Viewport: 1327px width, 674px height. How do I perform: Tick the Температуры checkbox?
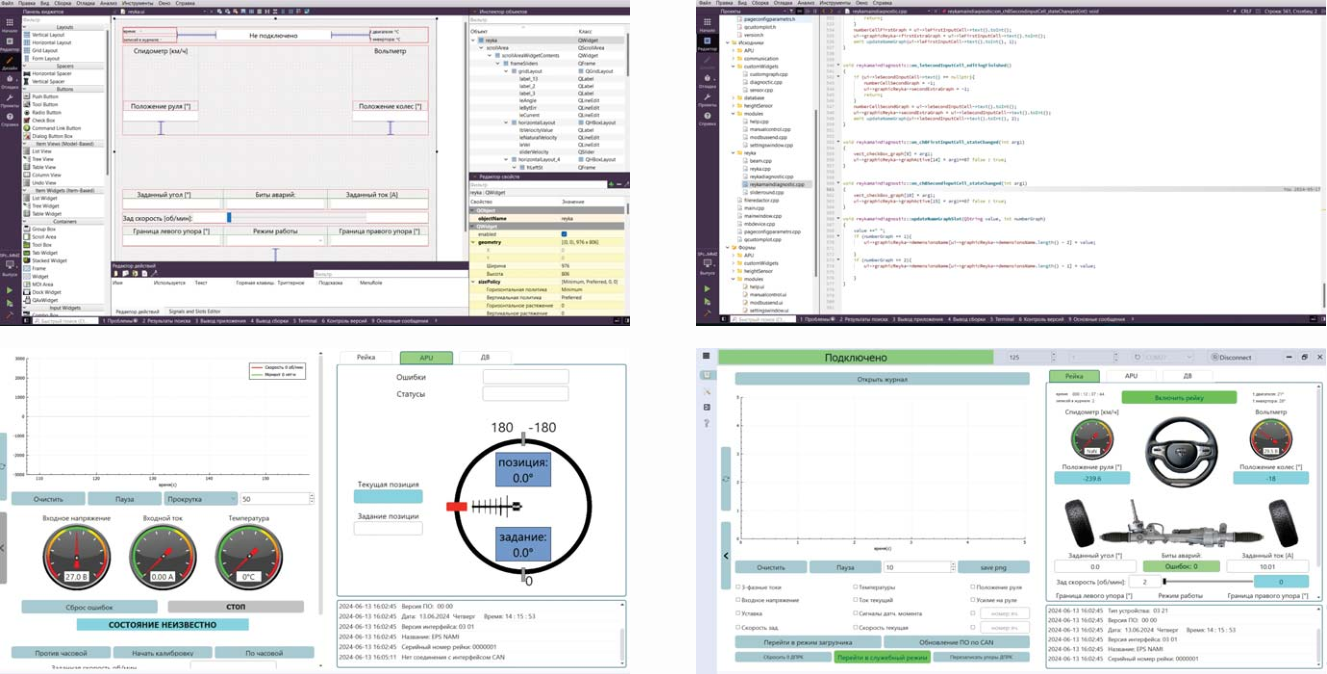click(x=855, y=587)
